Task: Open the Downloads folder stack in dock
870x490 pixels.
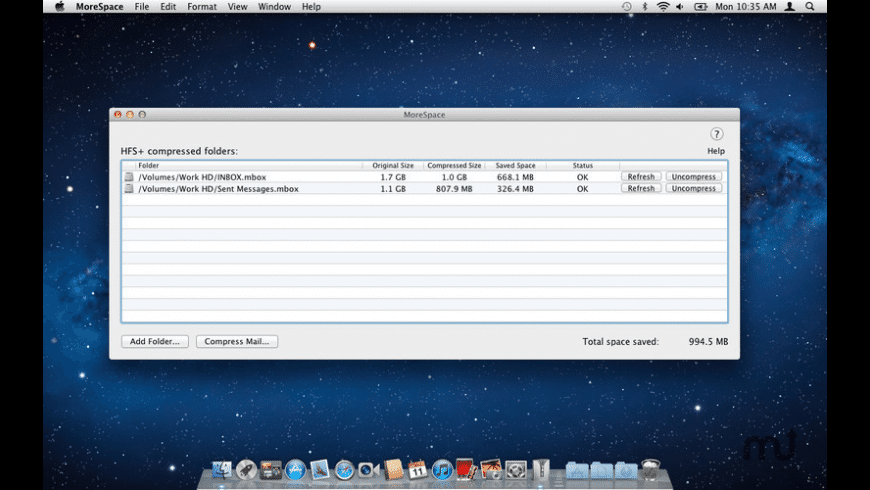Action: [626, 470]
